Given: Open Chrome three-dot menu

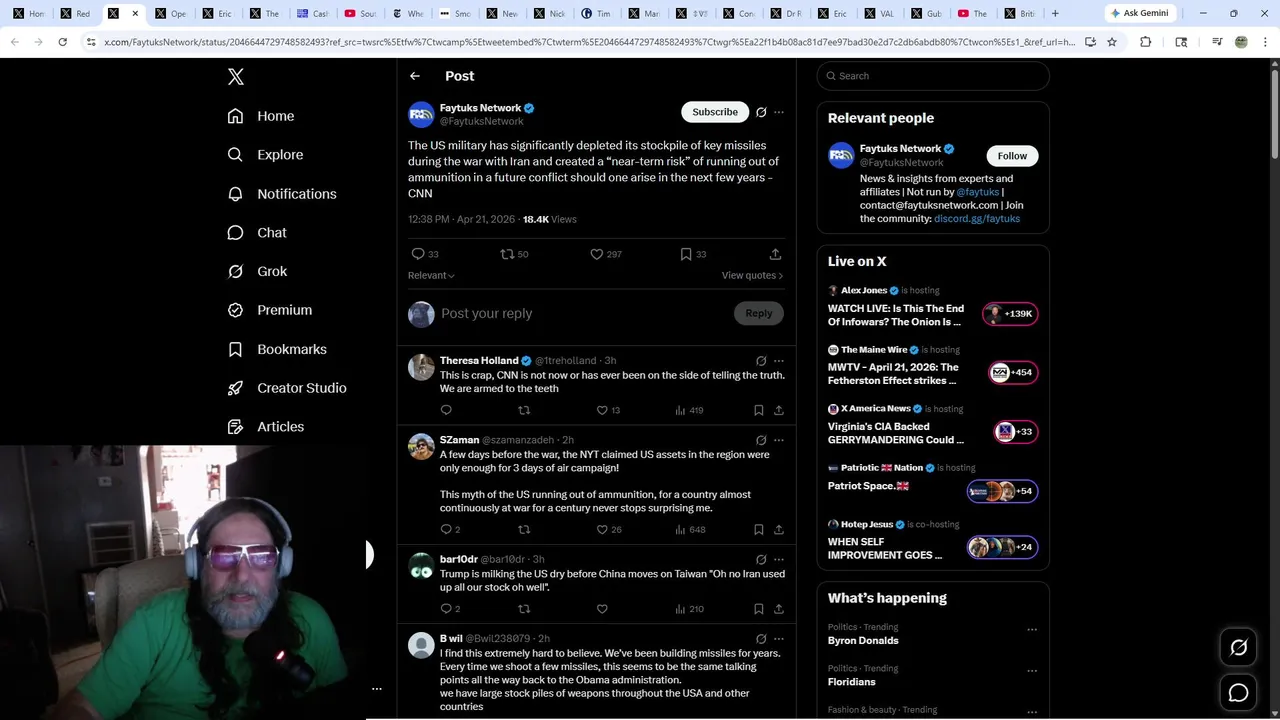Looking at the screenshot, I should tap(1266, 42).
